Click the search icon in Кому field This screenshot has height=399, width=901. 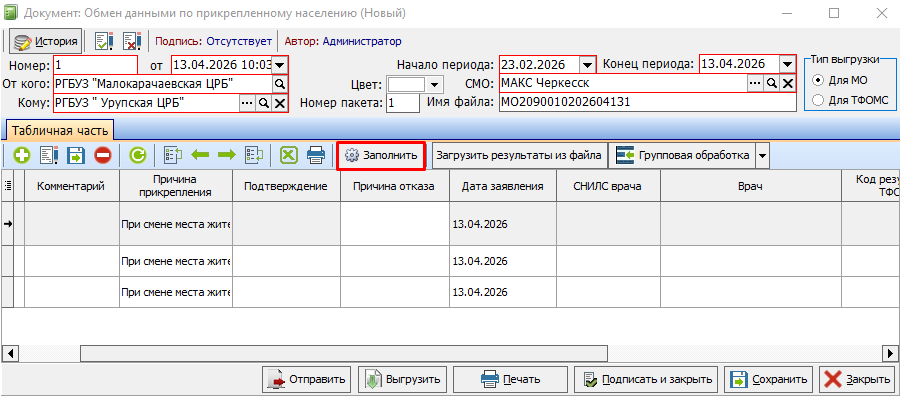[263, 103]
